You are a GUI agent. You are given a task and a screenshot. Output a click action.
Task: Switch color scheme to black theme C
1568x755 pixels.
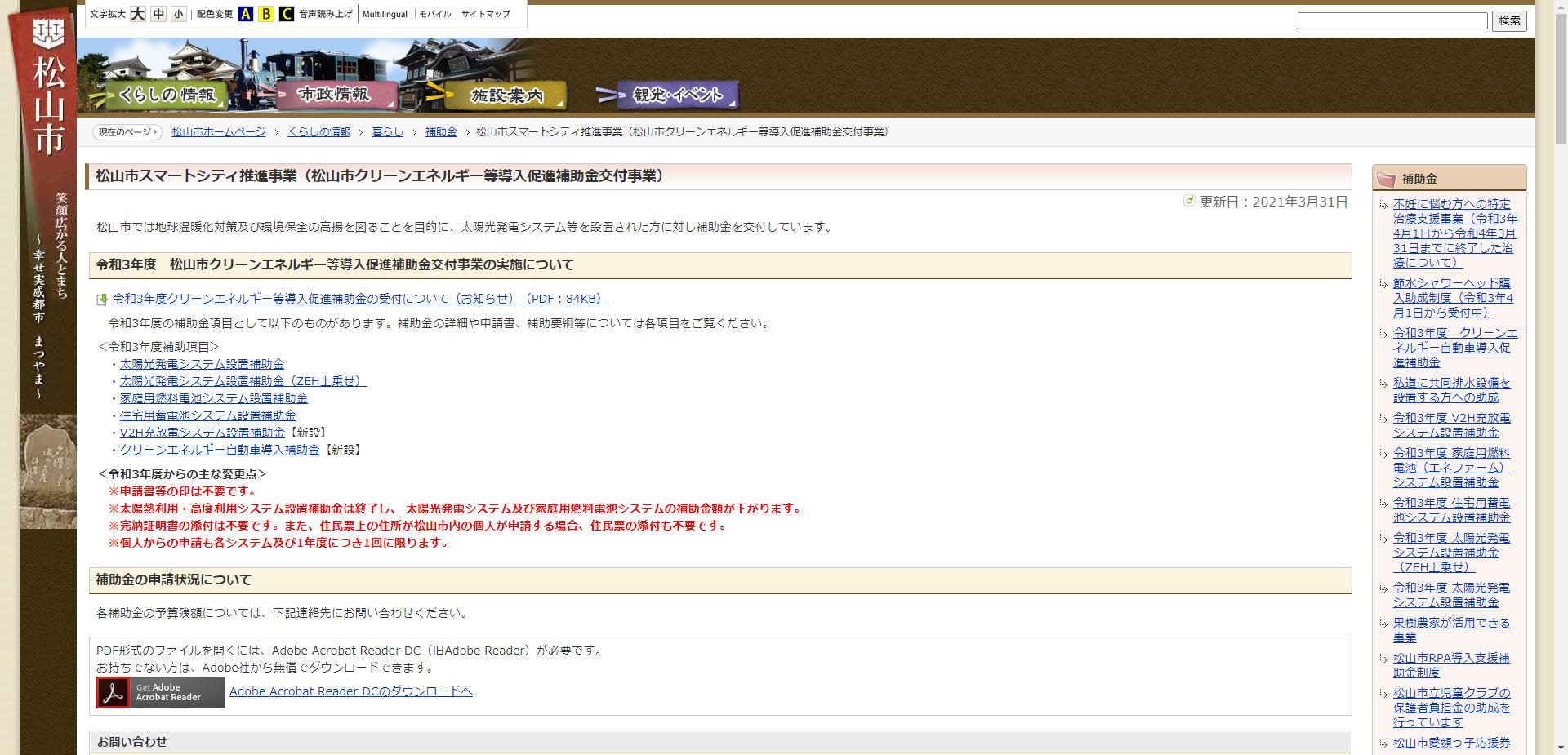[x=285, y=14]
